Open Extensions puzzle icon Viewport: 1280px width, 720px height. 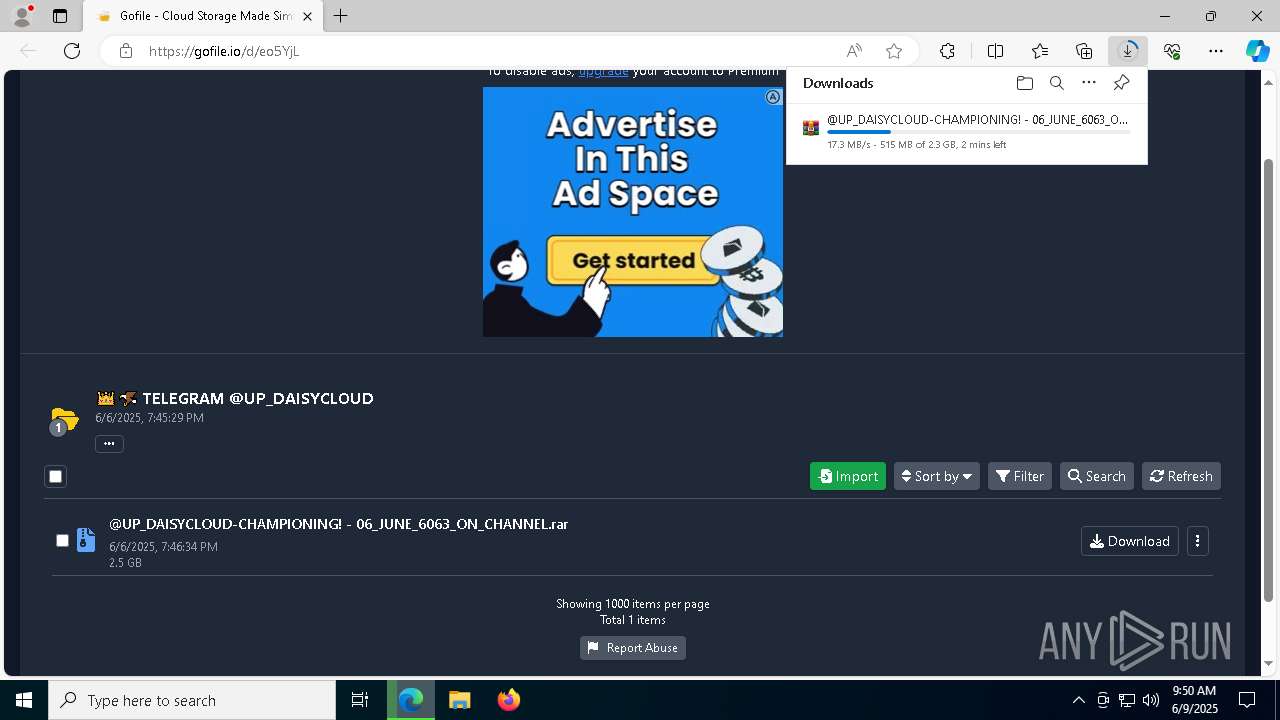[x=947, y=51]
